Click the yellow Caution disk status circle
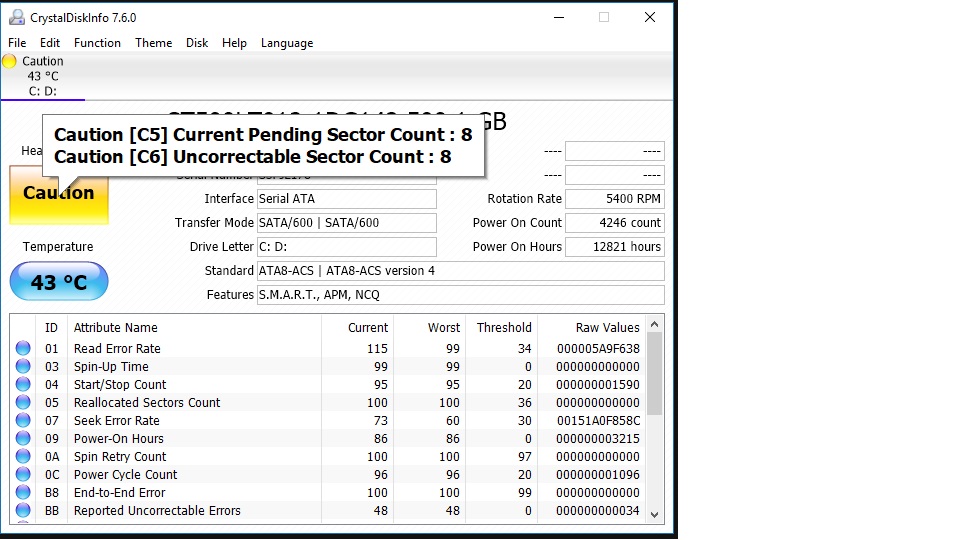Viewport: 960px width, 540px height. [x=9, y=61]
